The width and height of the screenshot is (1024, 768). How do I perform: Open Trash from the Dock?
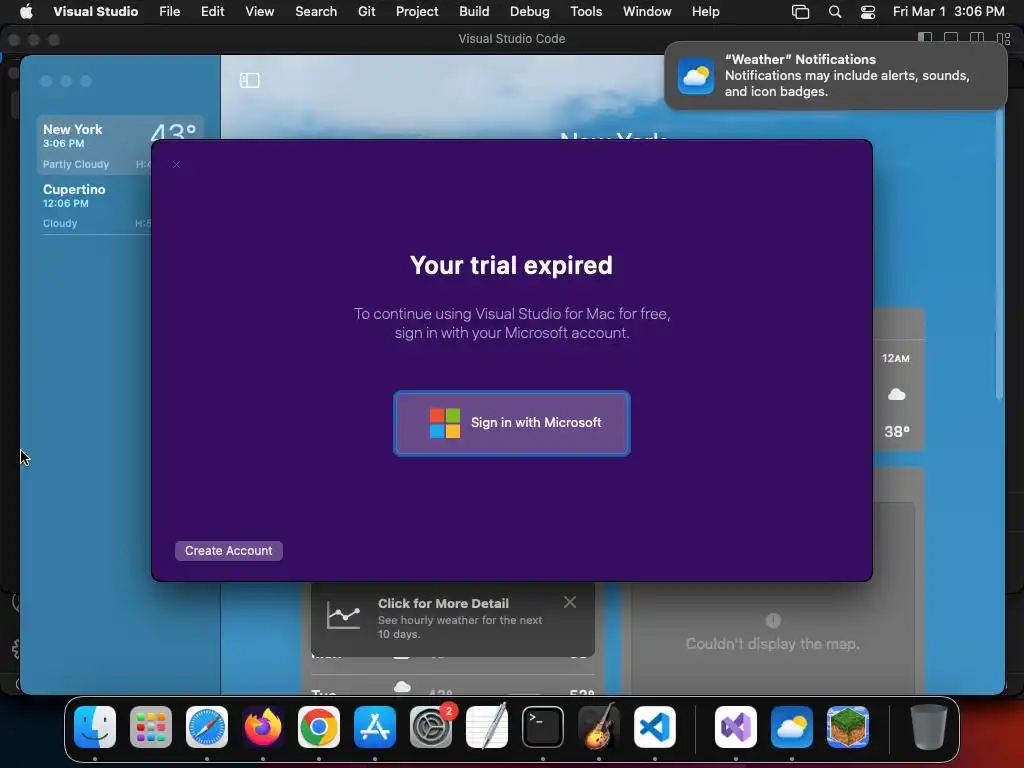click(928, 727)
